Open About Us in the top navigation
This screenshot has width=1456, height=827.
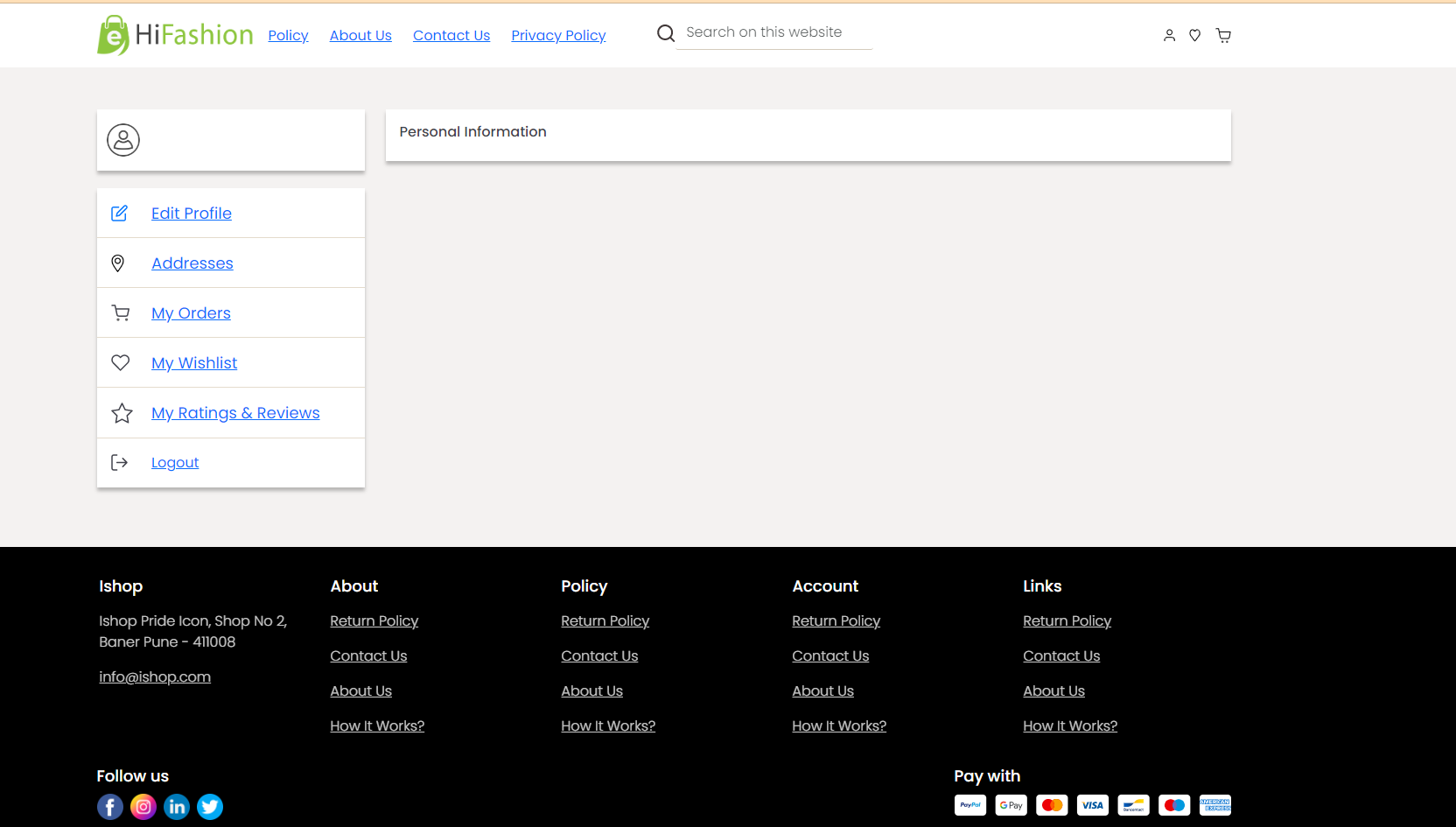pyautogui.click(x=360, y=35)
